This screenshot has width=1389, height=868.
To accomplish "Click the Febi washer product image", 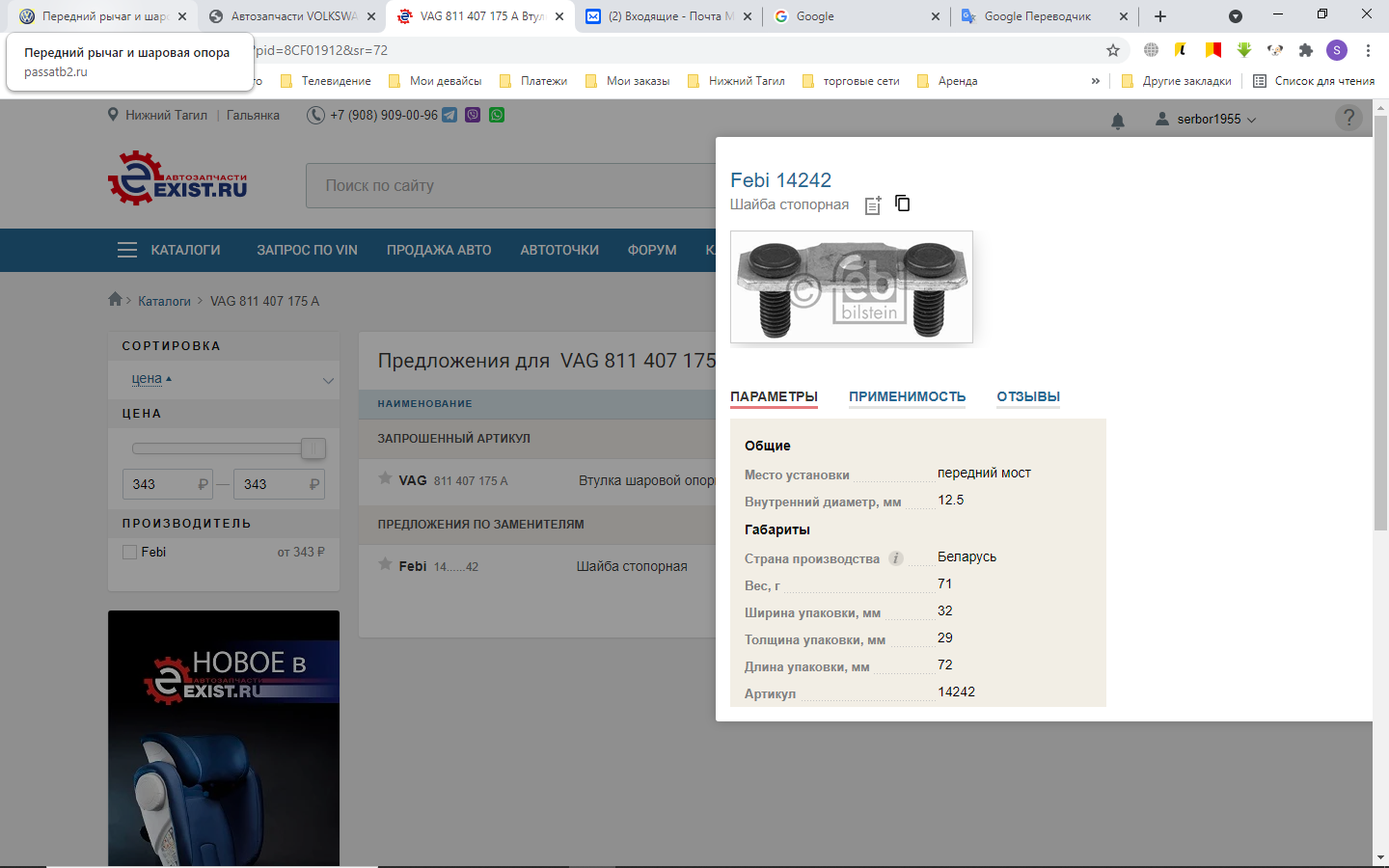I will 852,286.
